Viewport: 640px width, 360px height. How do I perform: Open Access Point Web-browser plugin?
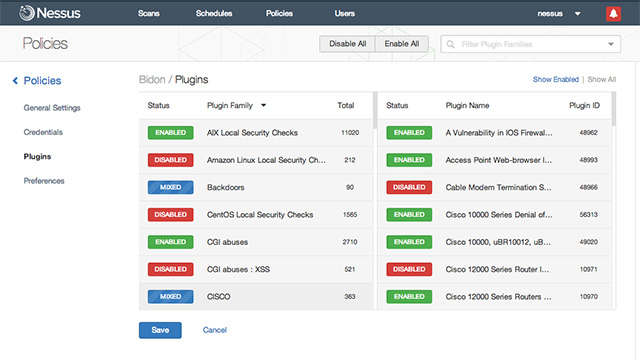click(x=499, y=160)
